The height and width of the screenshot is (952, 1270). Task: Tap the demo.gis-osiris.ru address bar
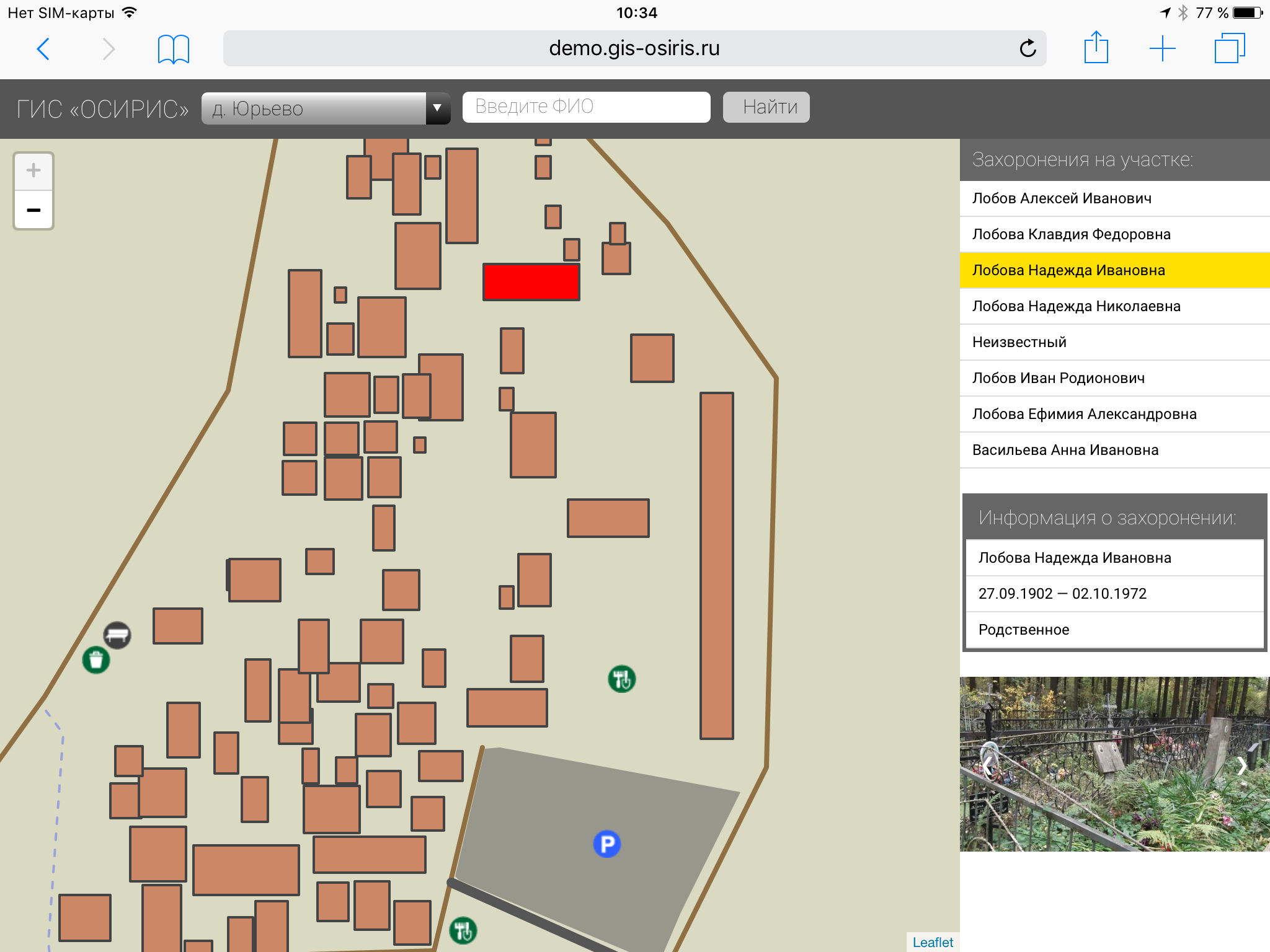(634, 48)
